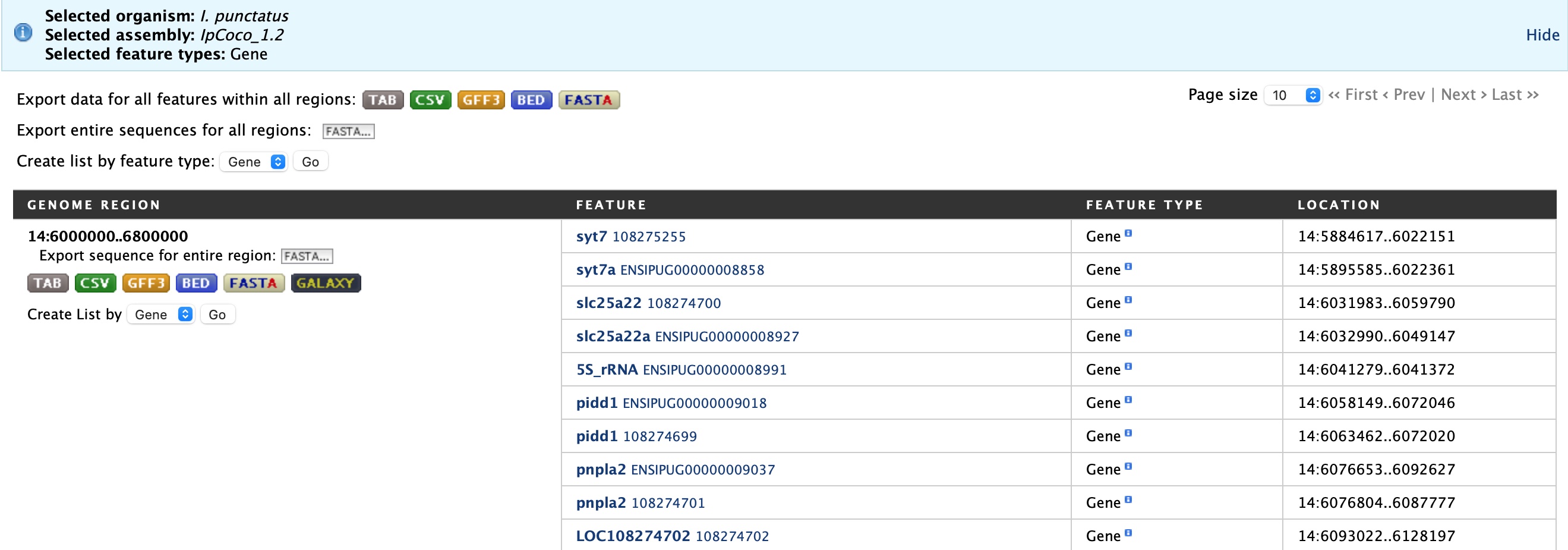Export all features as FASTA
The image size is (1568, 550).
(589, 100)
